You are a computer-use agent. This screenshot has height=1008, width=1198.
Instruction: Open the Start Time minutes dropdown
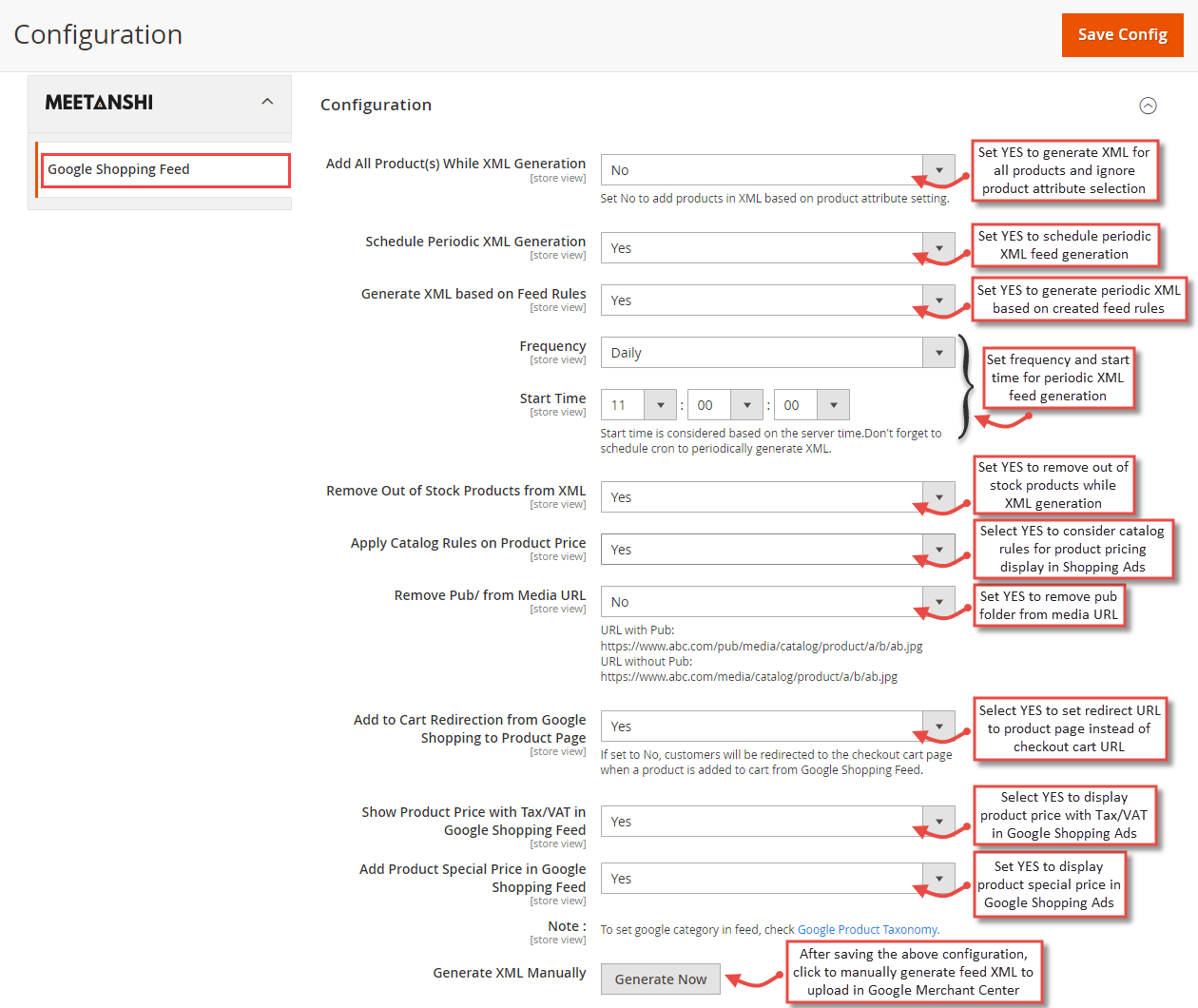(x=725, y=405)
